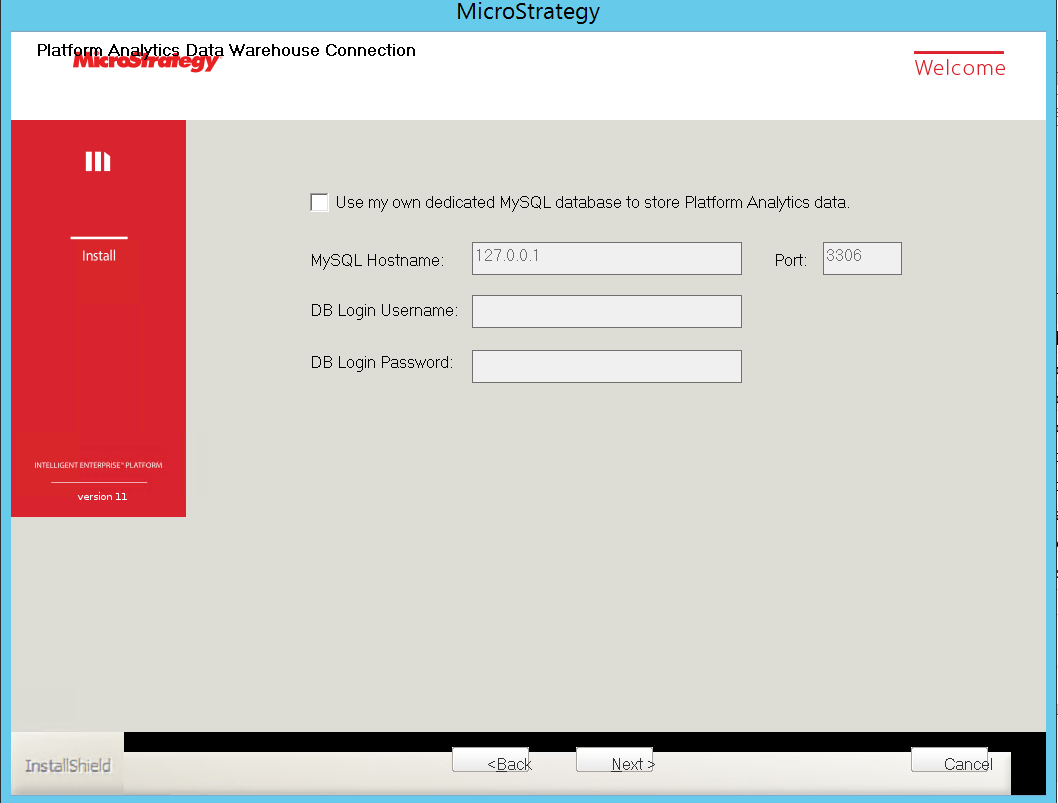Select the Install step in sidebar

pos(99,256)
